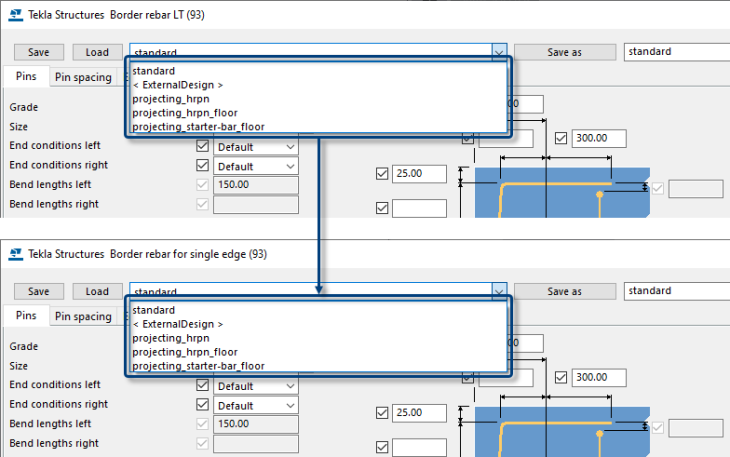Screen dimensions: 730x457
Task: Click Save button in Border rebar LT window
Action: [x=39, y=52]
